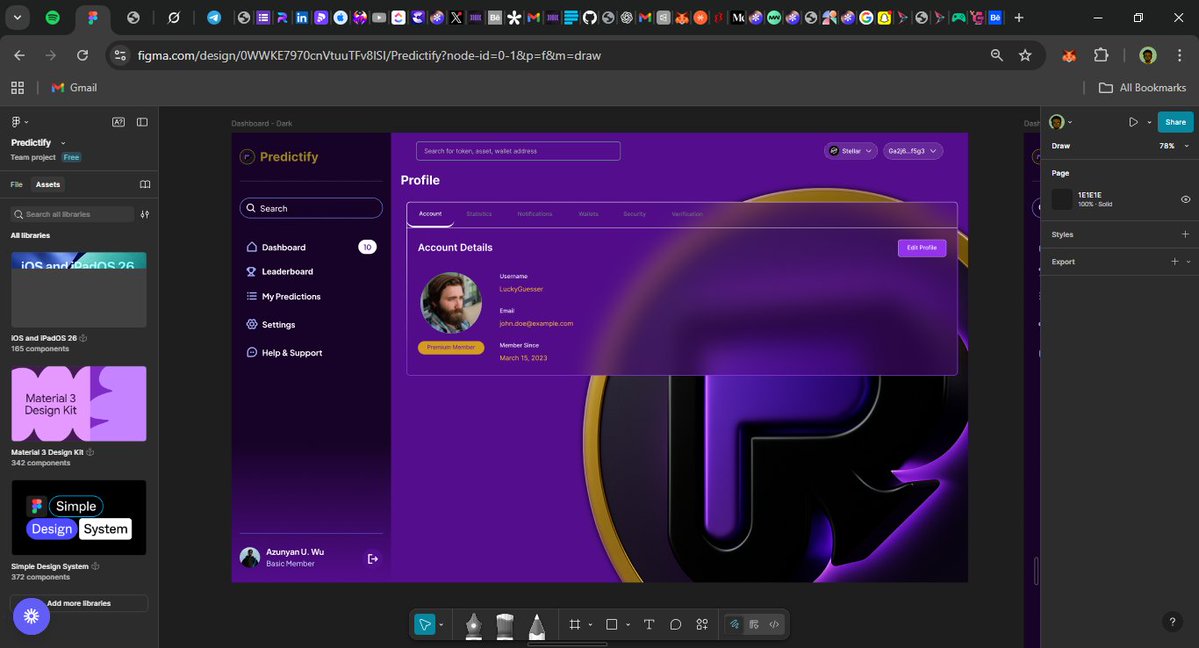Open the Material 3 Design Kit library thumbnail

[79, 403]
